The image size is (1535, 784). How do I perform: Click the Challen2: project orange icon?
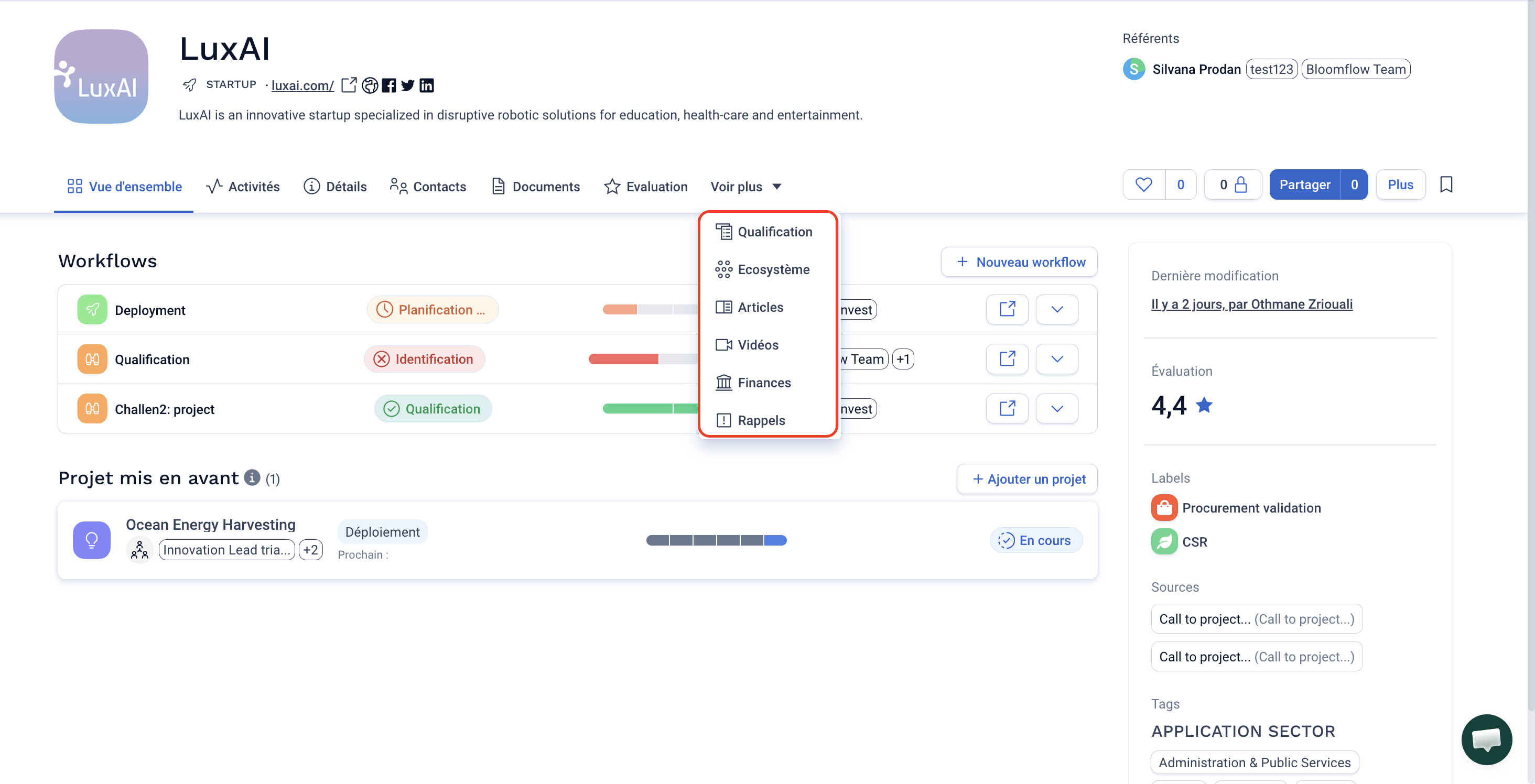click(92, 409)
